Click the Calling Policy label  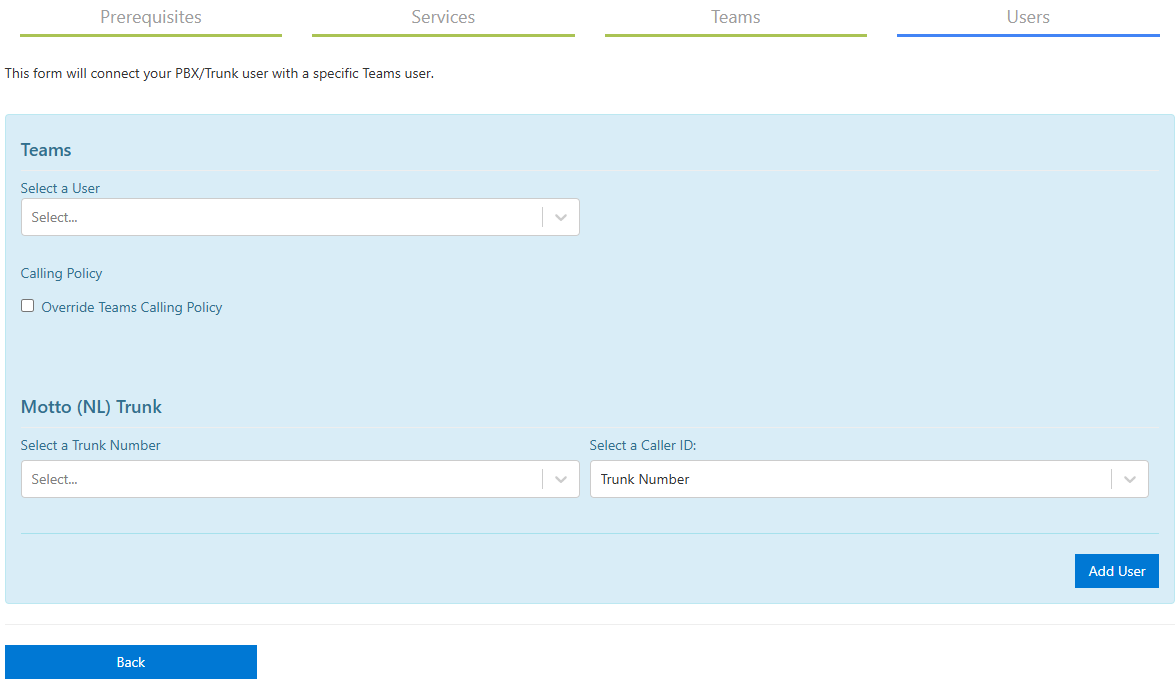pos(62,273)
